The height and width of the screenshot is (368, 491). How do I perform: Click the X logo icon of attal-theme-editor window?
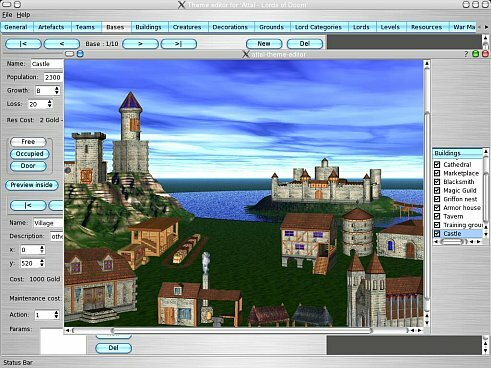(246, 54)
